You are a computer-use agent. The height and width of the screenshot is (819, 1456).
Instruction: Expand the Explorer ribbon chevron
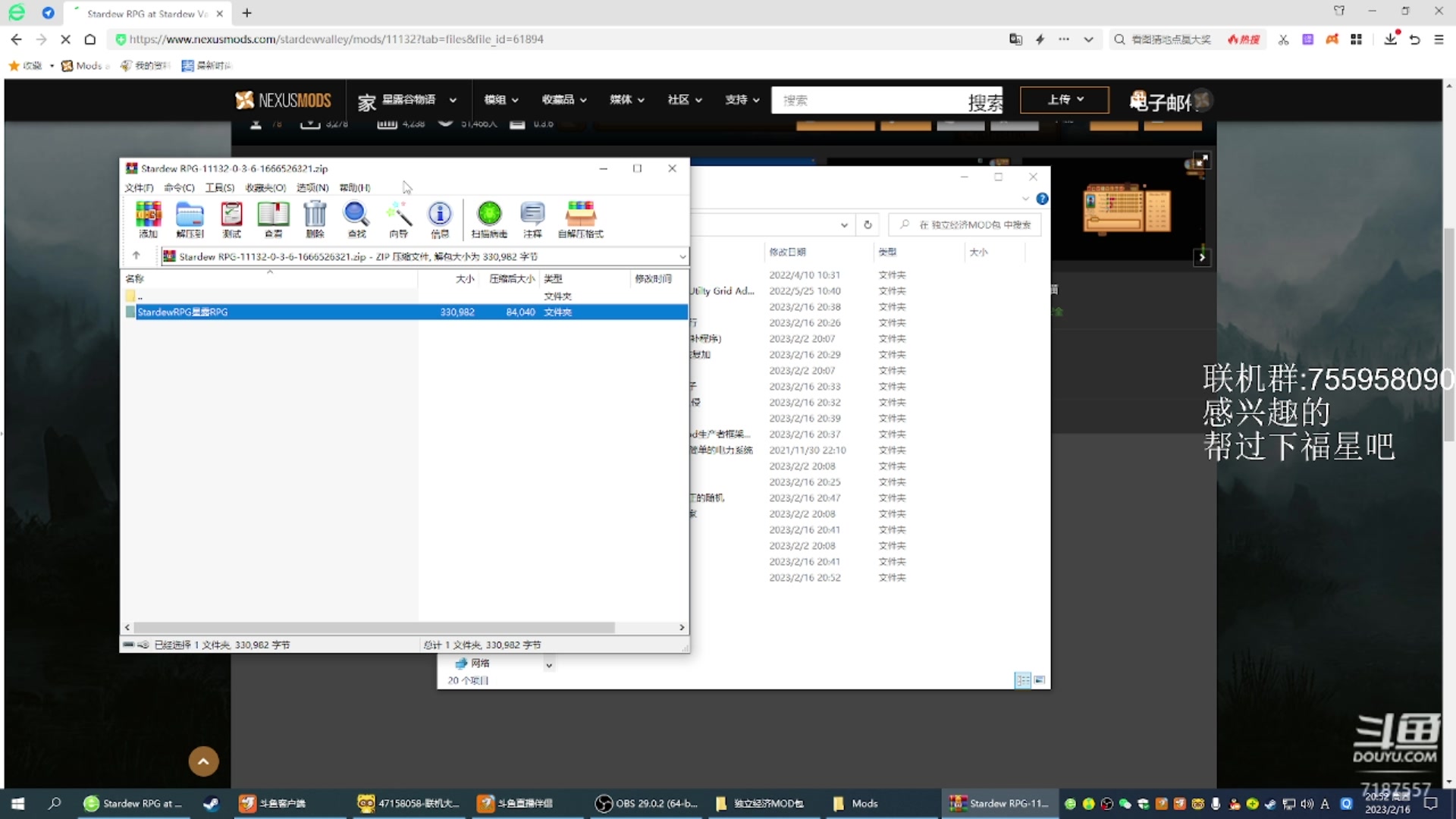coord(1025,199)
